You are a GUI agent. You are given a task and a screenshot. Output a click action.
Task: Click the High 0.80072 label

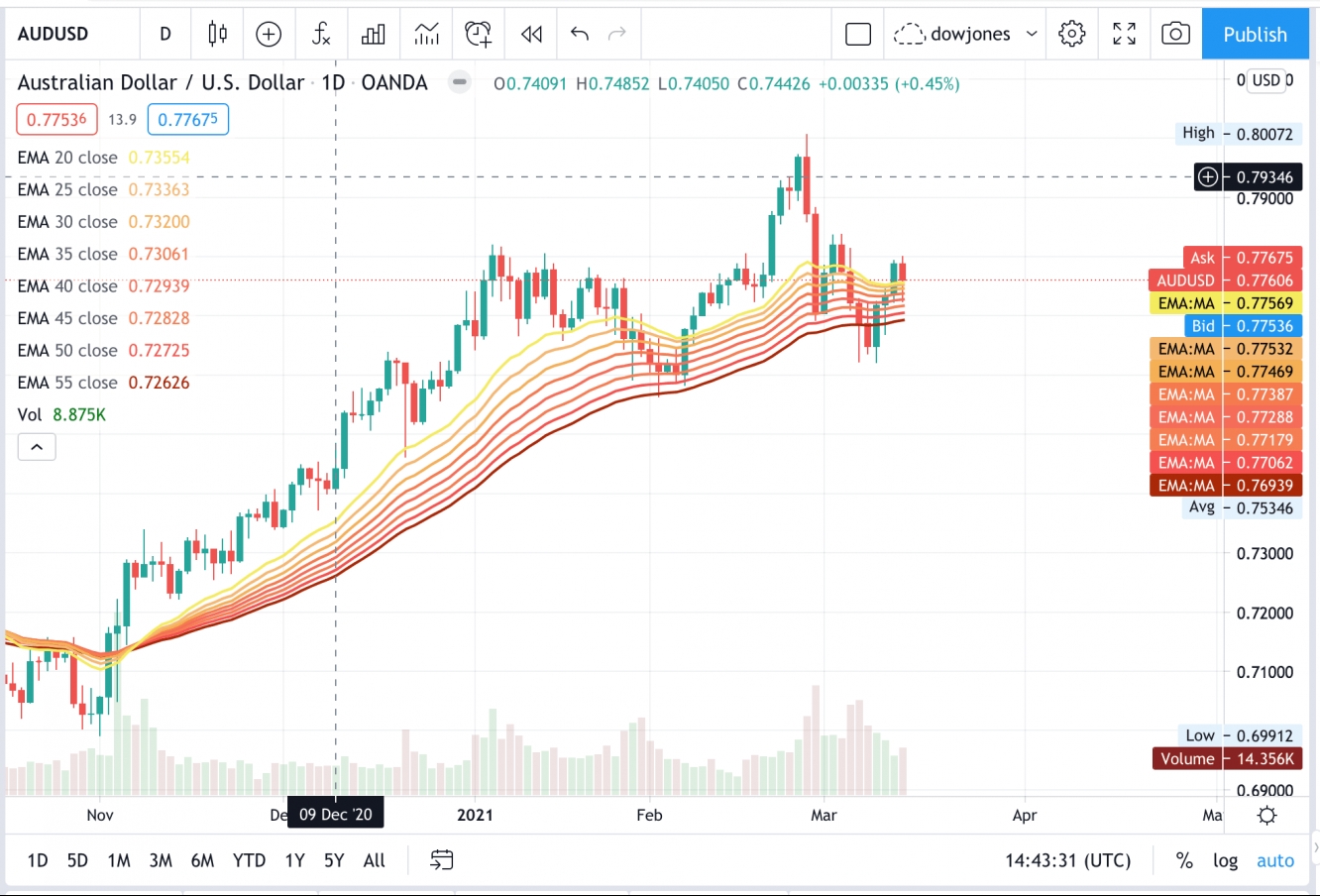coord(1237,134)
